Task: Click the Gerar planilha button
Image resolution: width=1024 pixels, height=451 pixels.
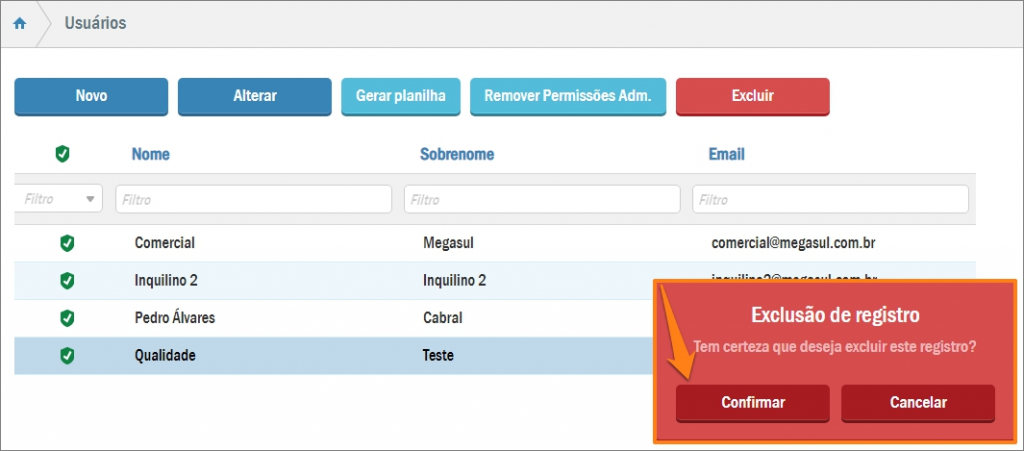Action: (400, 96)
